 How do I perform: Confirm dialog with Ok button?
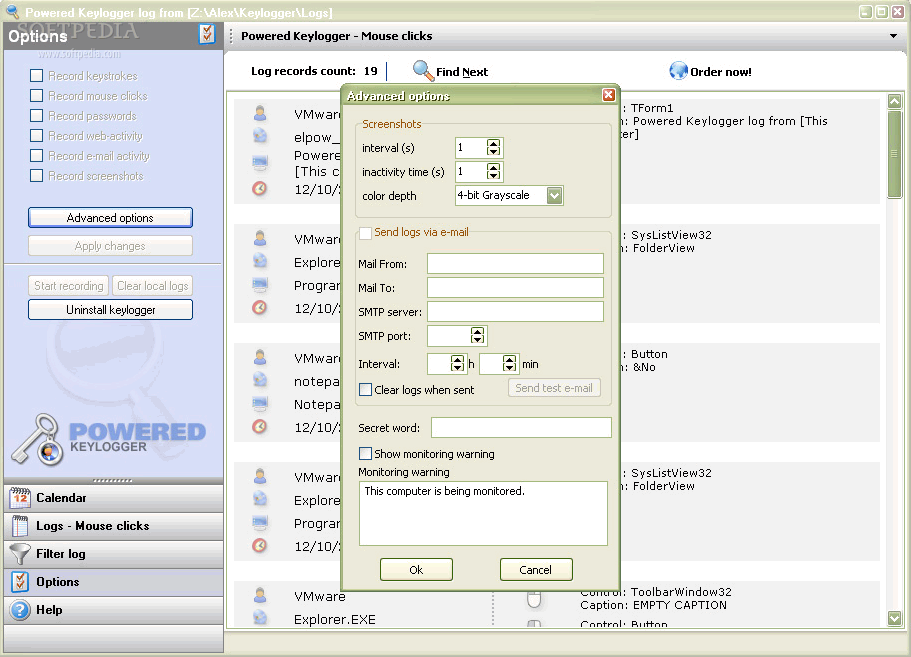tap(416, 569)
